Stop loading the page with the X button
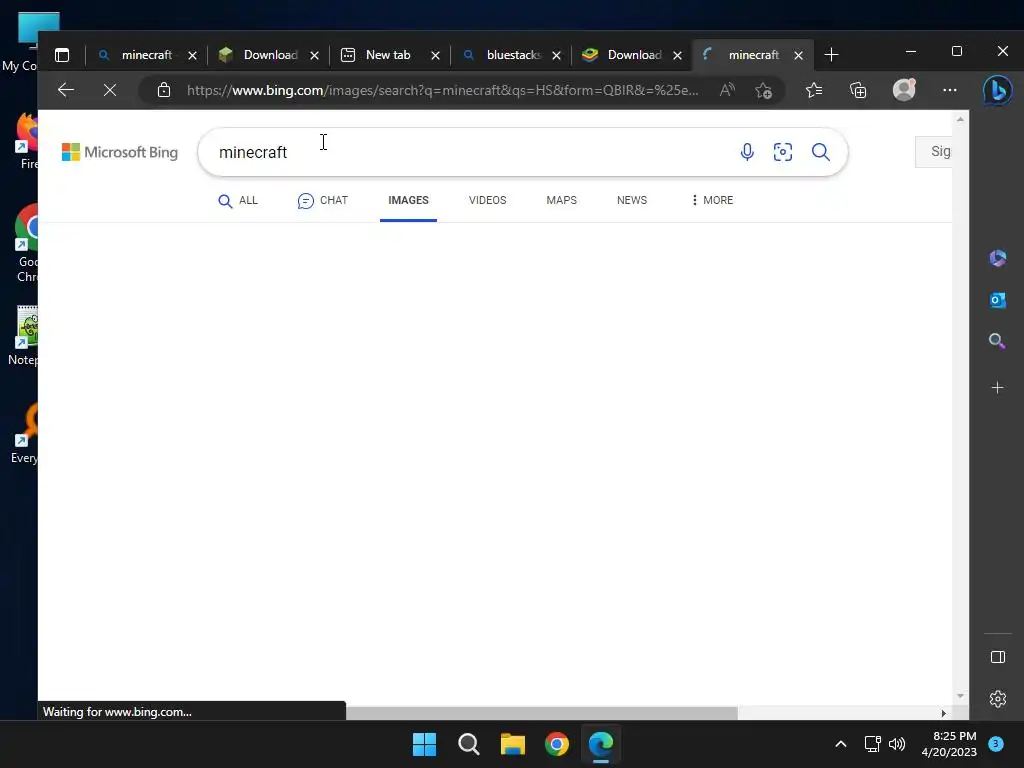Image resolution: width=1024 pixels, height=768 pixels. 110,90
